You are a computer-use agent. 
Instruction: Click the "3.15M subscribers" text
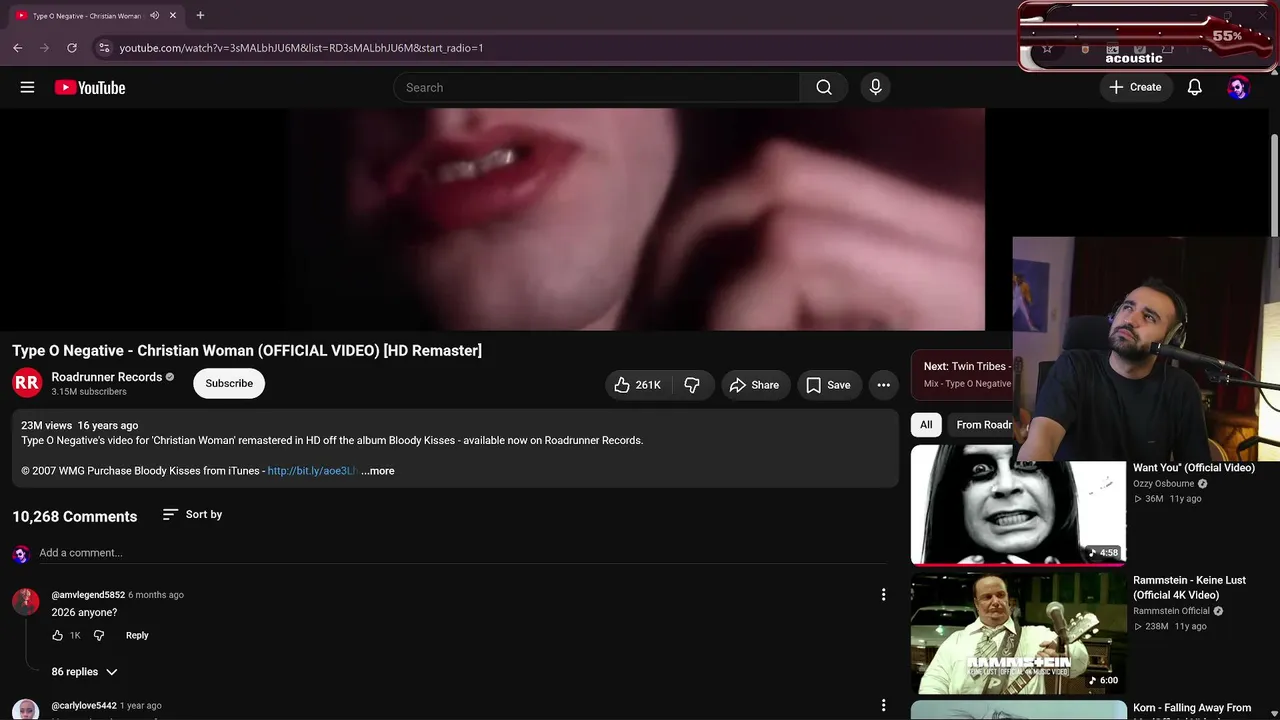[89, 392]
